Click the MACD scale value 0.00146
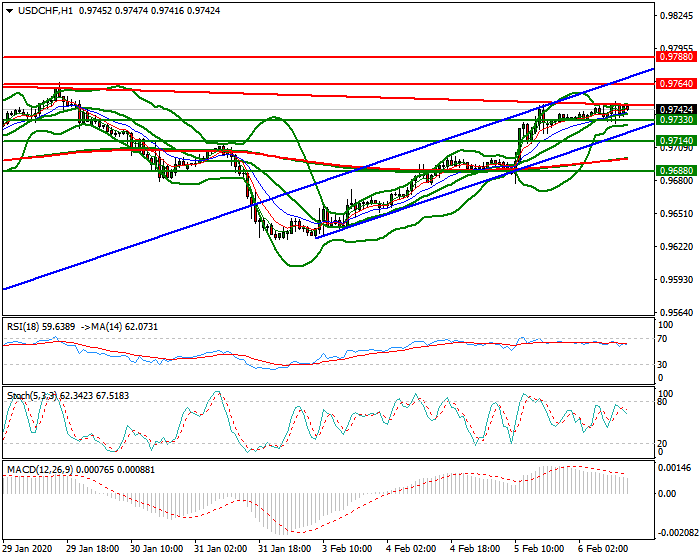Viewport: 700px width, 560px height. (675, 468)
